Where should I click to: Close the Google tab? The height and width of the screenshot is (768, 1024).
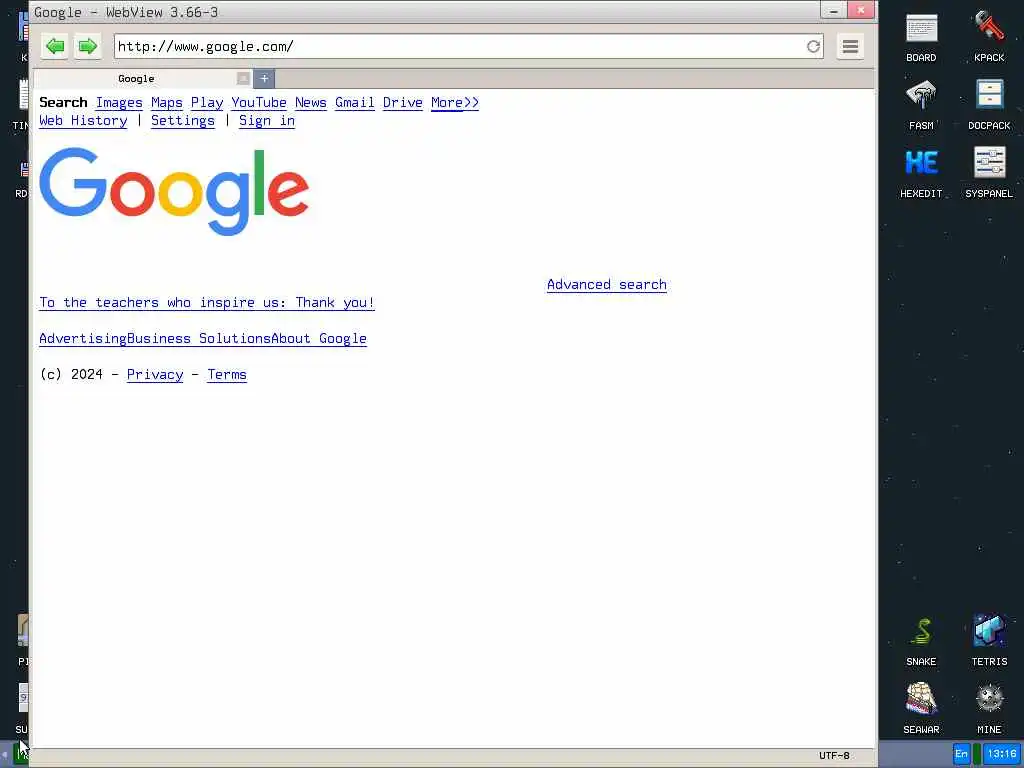(243, 78)
